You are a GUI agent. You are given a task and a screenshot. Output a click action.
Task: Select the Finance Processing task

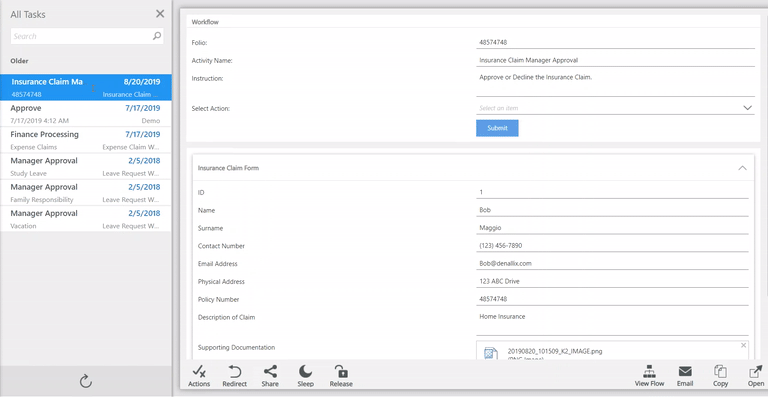[86, 140]
